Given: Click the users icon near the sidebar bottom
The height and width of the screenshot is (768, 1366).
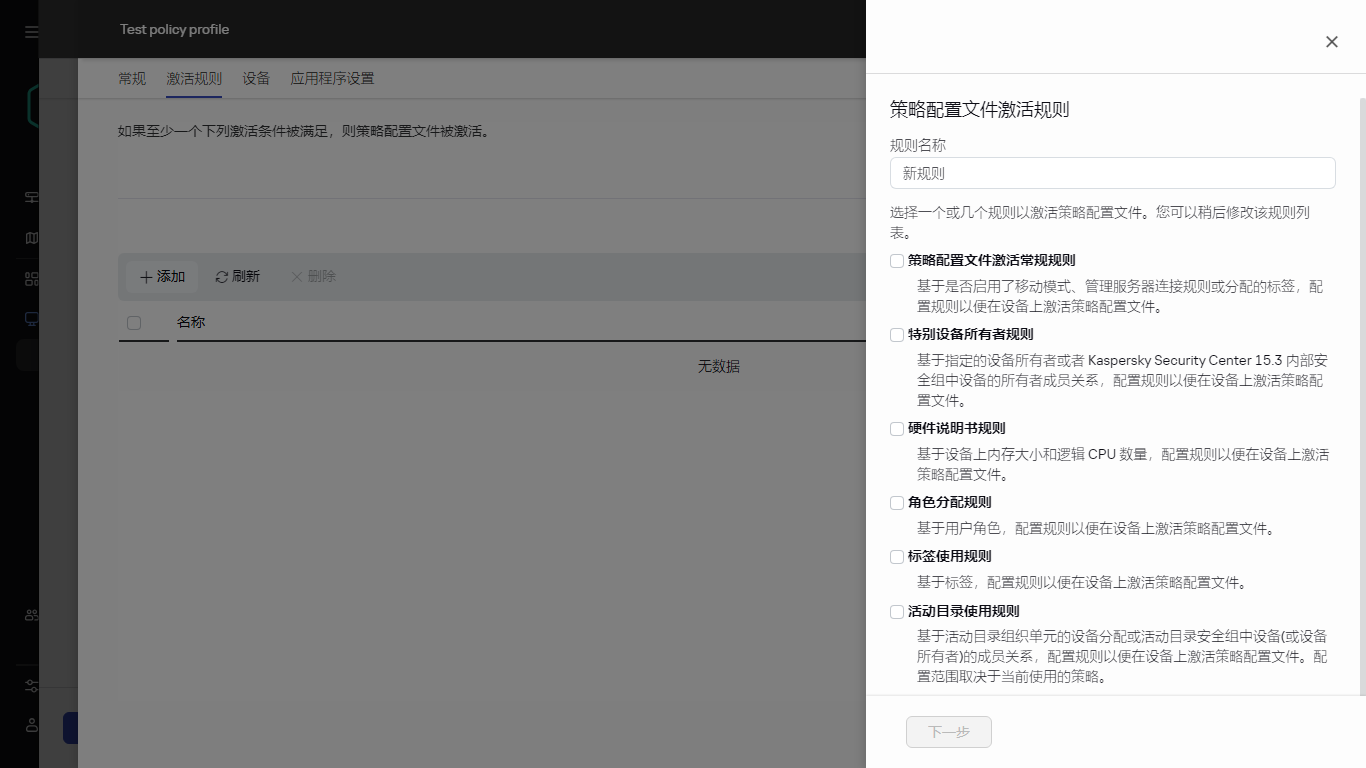Looking at the screenshot, I should tap(30, 613).
